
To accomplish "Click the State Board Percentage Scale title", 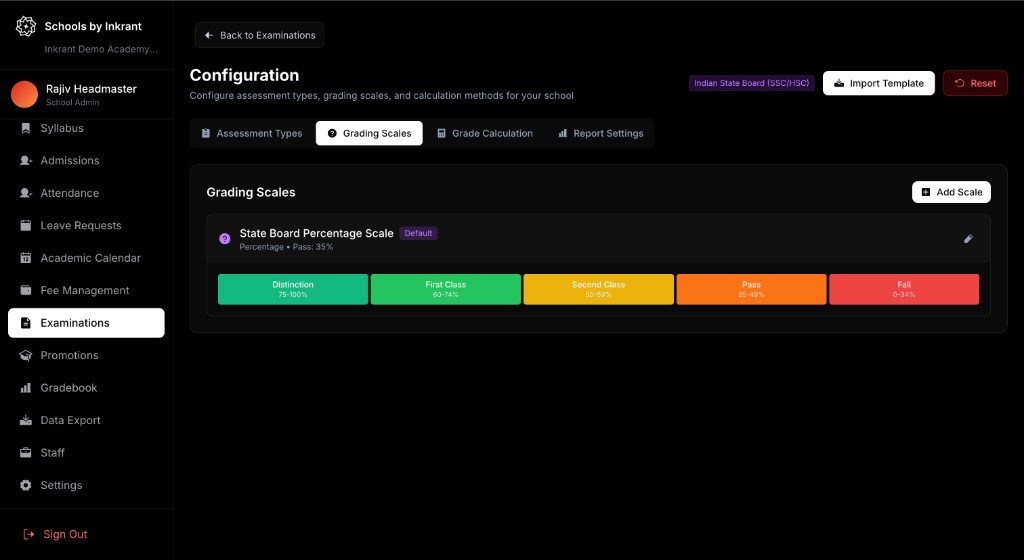I will [316, 233].
